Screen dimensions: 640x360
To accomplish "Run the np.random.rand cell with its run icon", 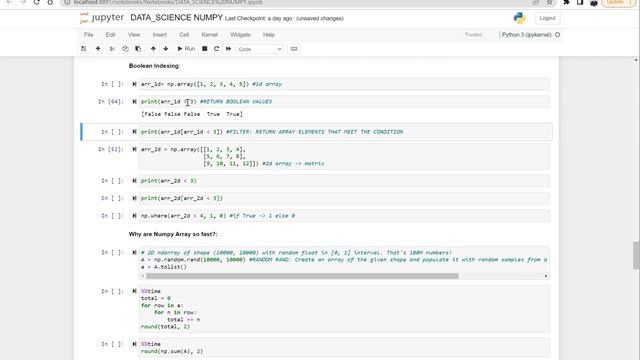I will [134, 253].
